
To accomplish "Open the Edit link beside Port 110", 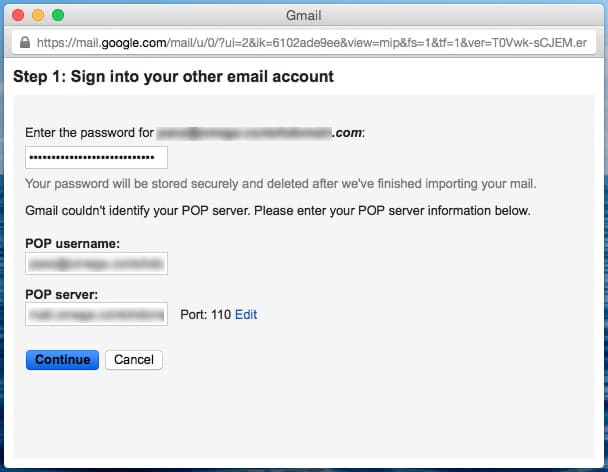I will point(246,314).
